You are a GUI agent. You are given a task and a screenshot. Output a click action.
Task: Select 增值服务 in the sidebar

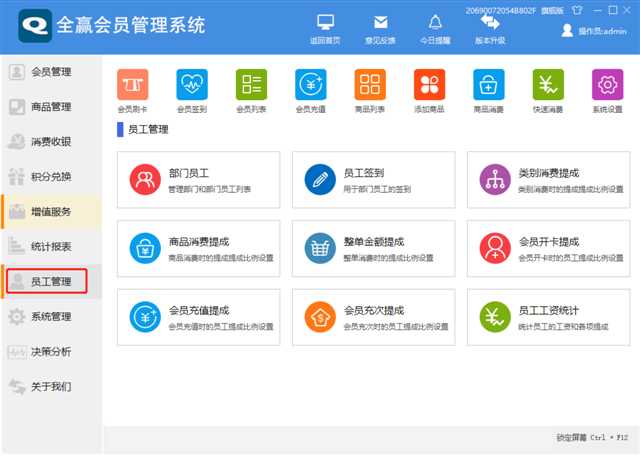(51, 211)
